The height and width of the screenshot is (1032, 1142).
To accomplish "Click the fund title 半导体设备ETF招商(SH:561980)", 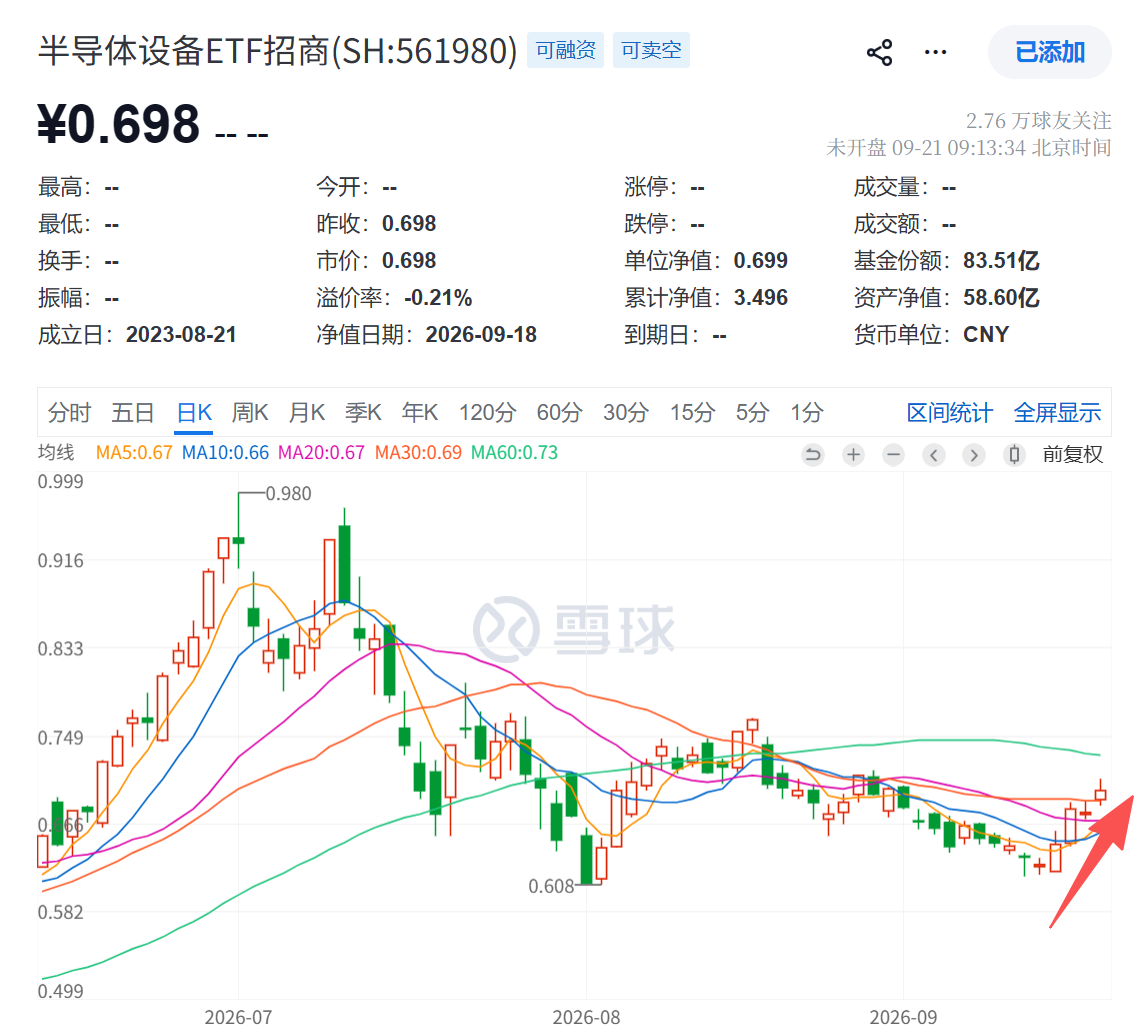I will [277, 51].
